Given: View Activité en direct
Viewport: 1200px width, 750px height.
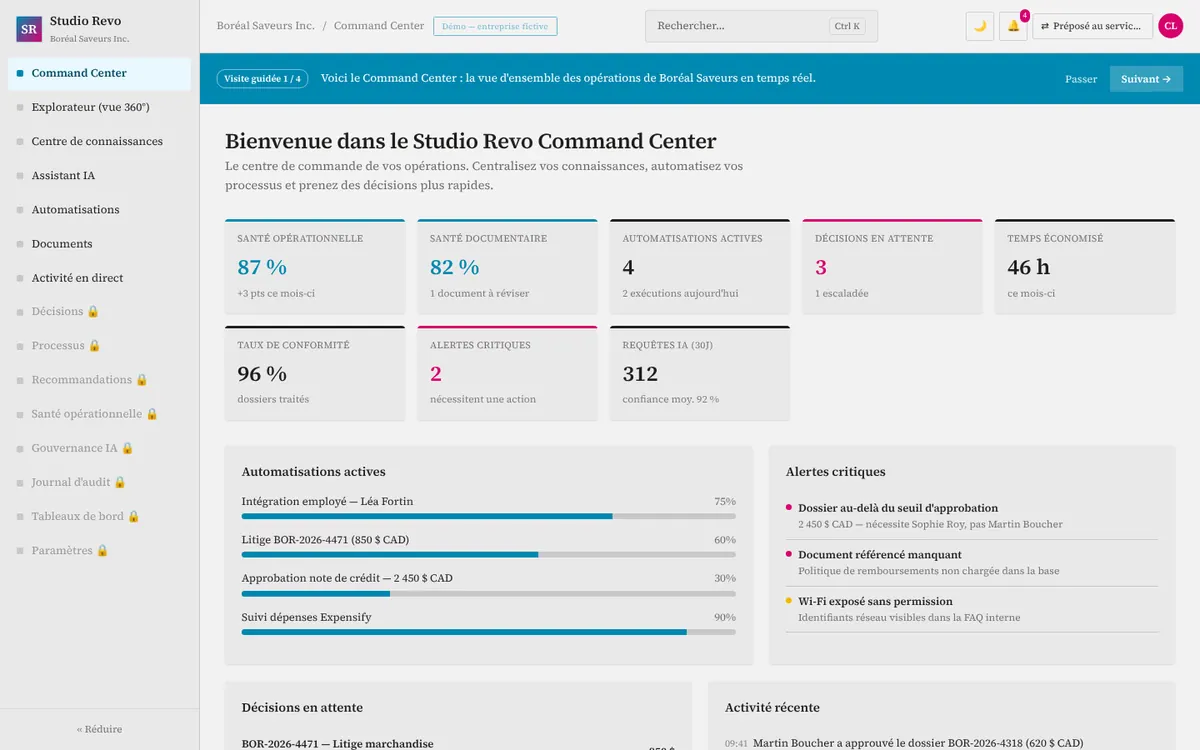Looking at the screenshot, I should (100, 277).
